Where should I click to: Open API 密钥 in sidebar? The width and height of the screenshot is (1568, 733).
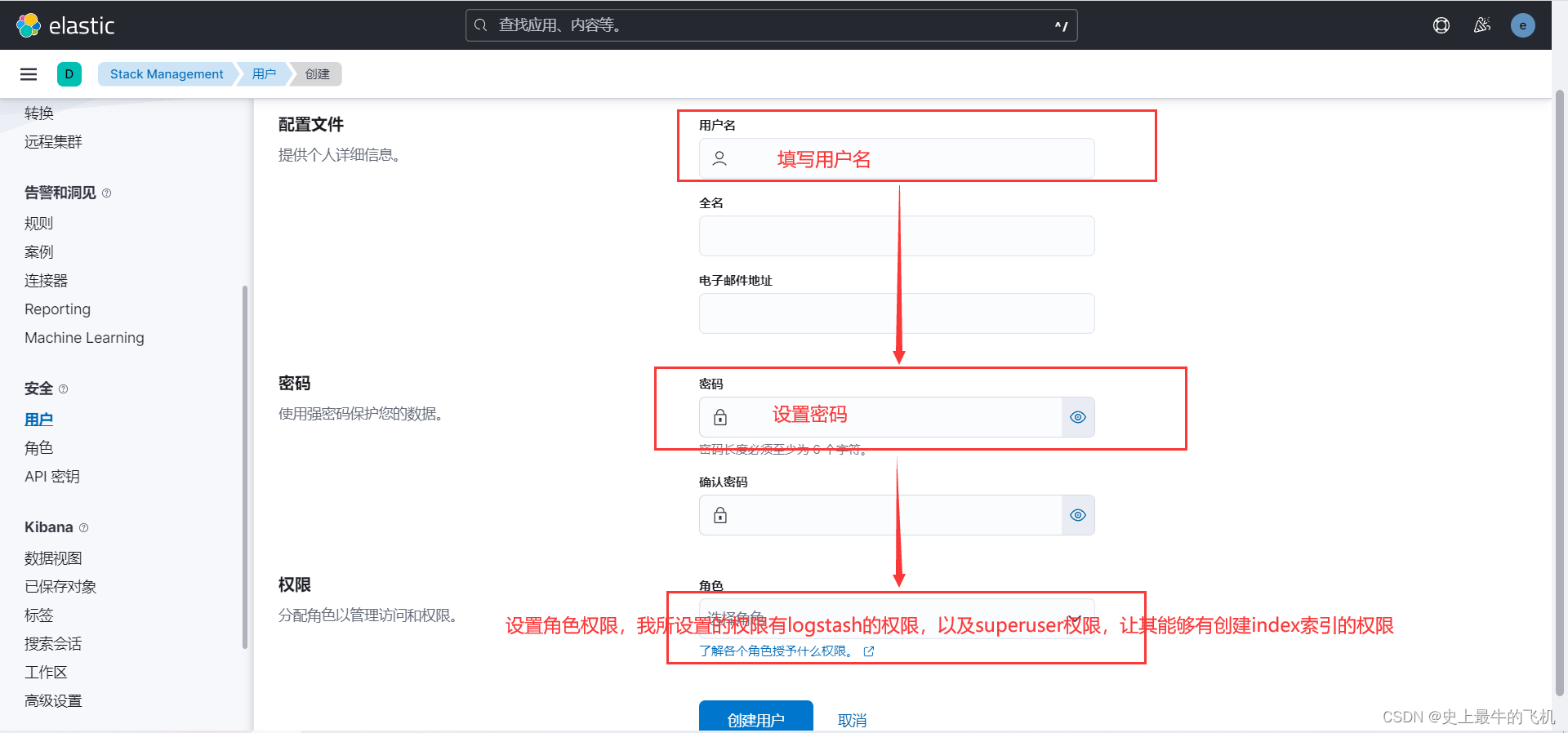[x=52, y=477]
